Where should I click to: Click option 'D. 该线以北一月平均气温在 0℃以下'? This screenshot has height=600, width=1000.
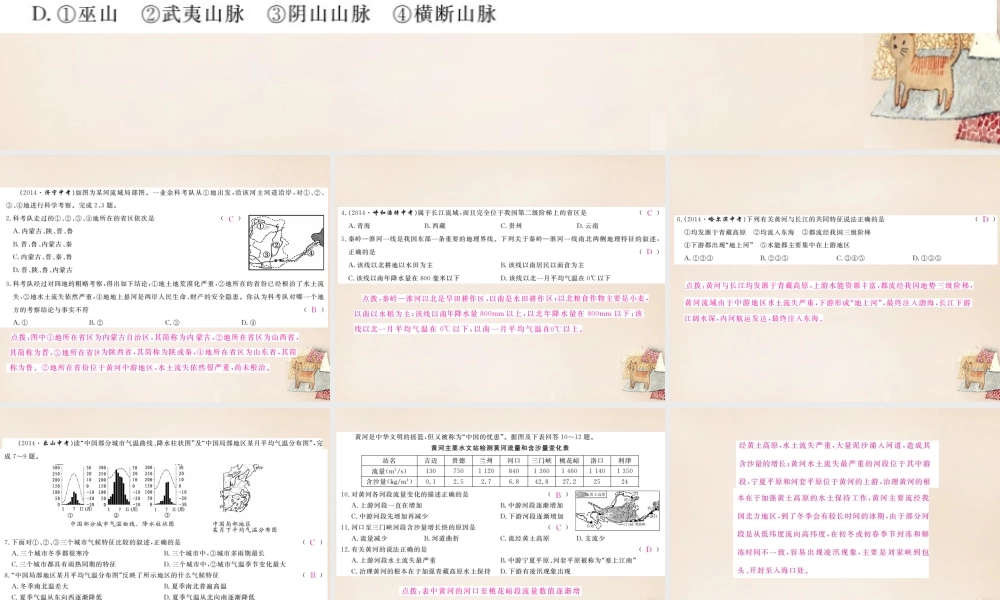tap(555, 278)
